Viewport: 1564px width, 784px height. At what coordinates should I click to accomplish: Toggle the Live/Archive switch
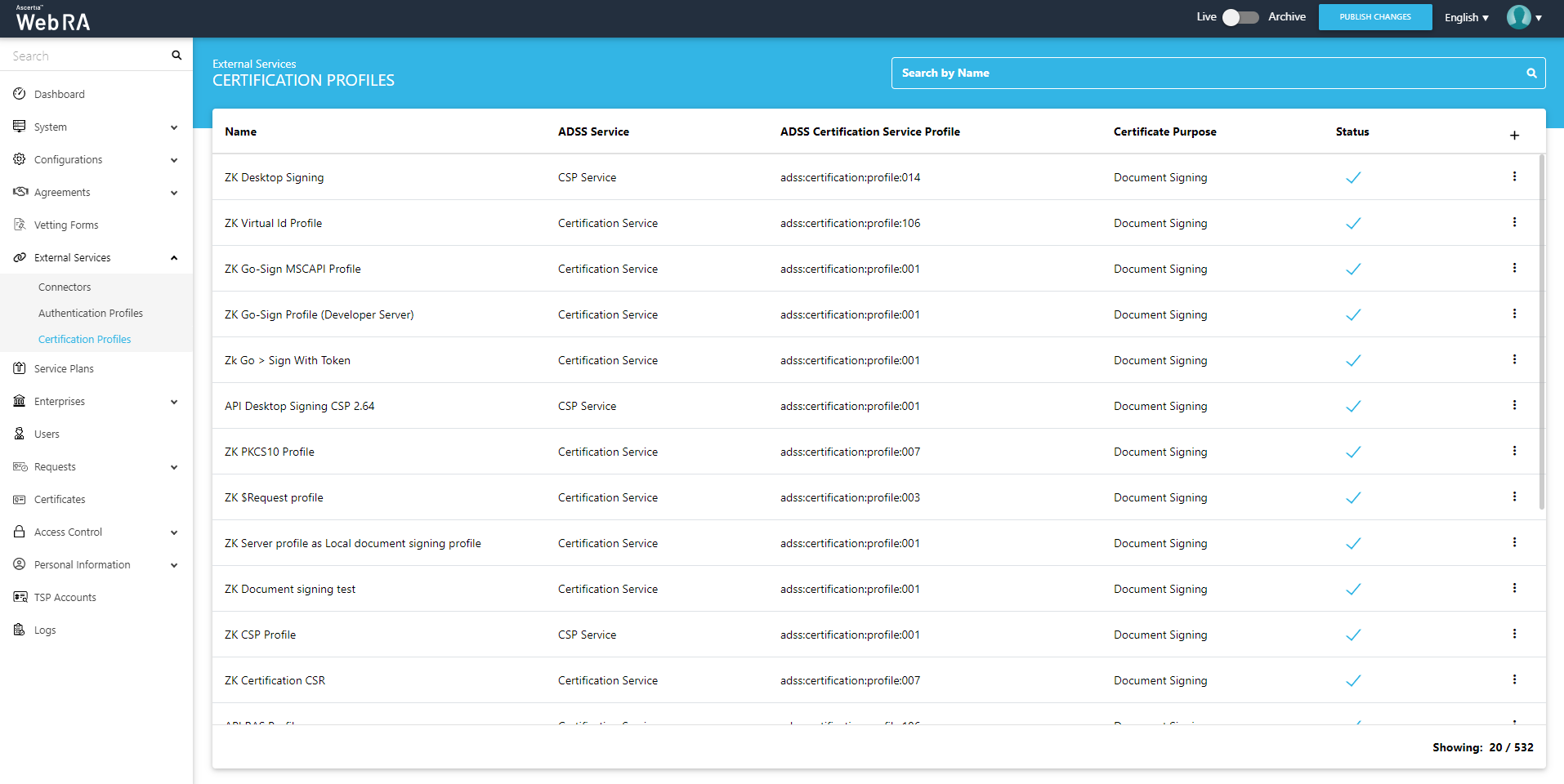coord(1240,17)
